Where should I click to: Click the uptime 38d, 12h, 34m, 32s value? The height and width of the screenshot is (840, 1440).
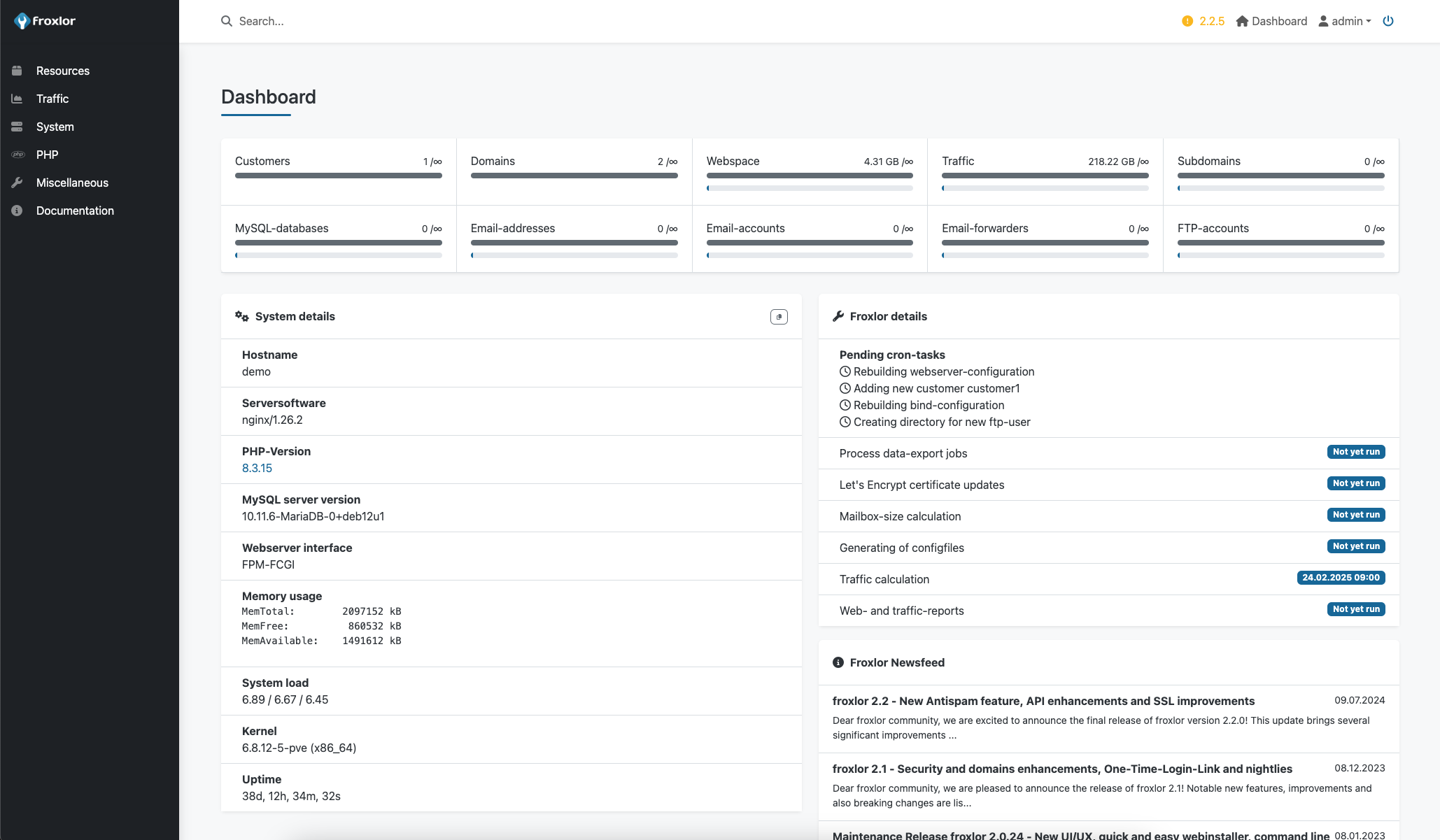291,796
